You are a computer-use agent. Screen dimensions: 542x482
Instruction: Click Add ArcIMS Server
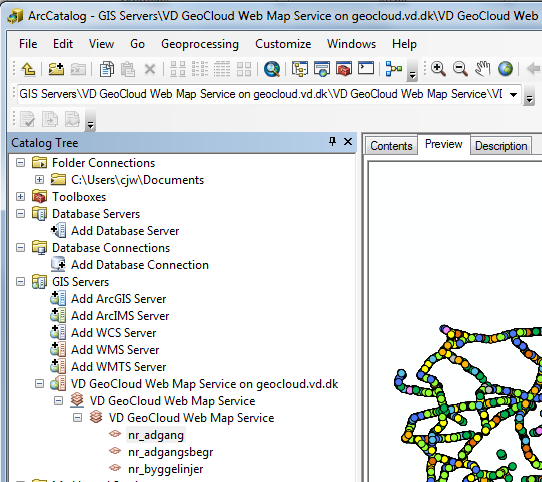click(120, 316)
